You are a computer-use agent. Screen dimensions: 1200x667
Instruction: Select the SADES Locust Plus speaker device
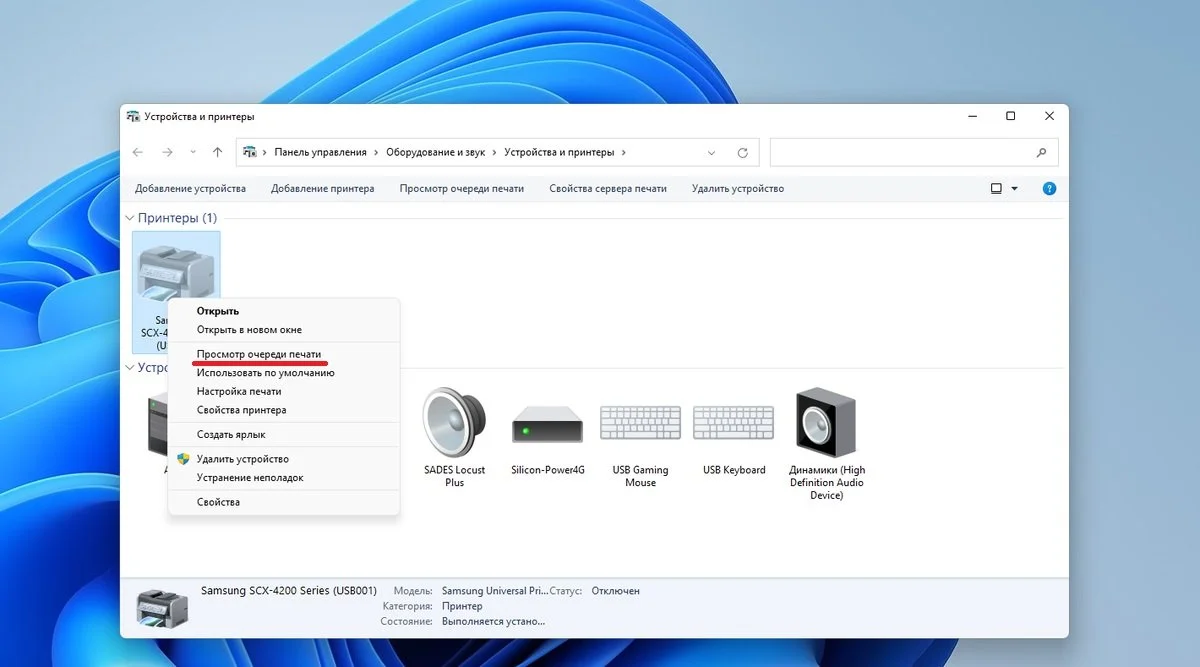454,422
